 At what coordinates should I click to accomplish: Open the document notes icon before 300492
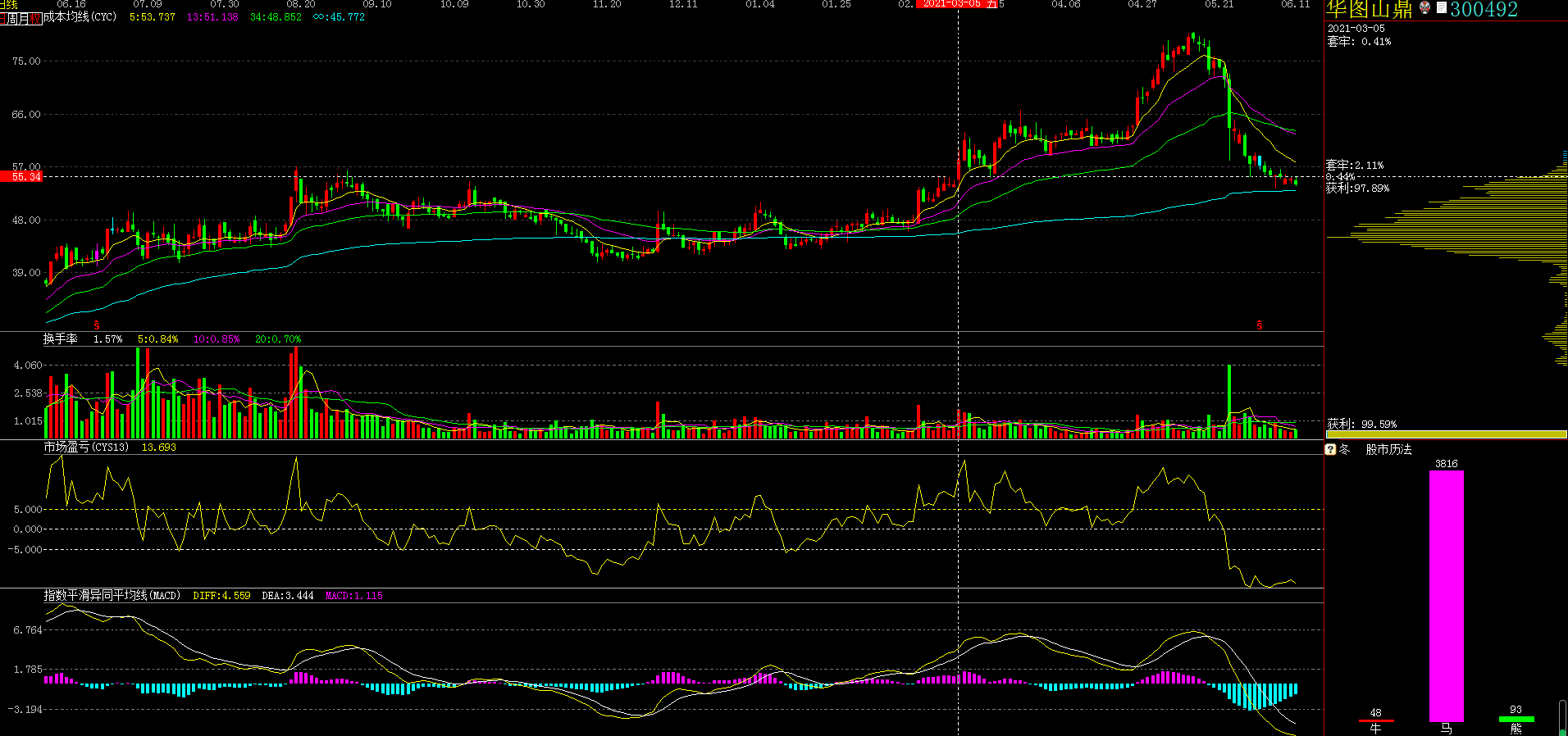pos(1441,8)
